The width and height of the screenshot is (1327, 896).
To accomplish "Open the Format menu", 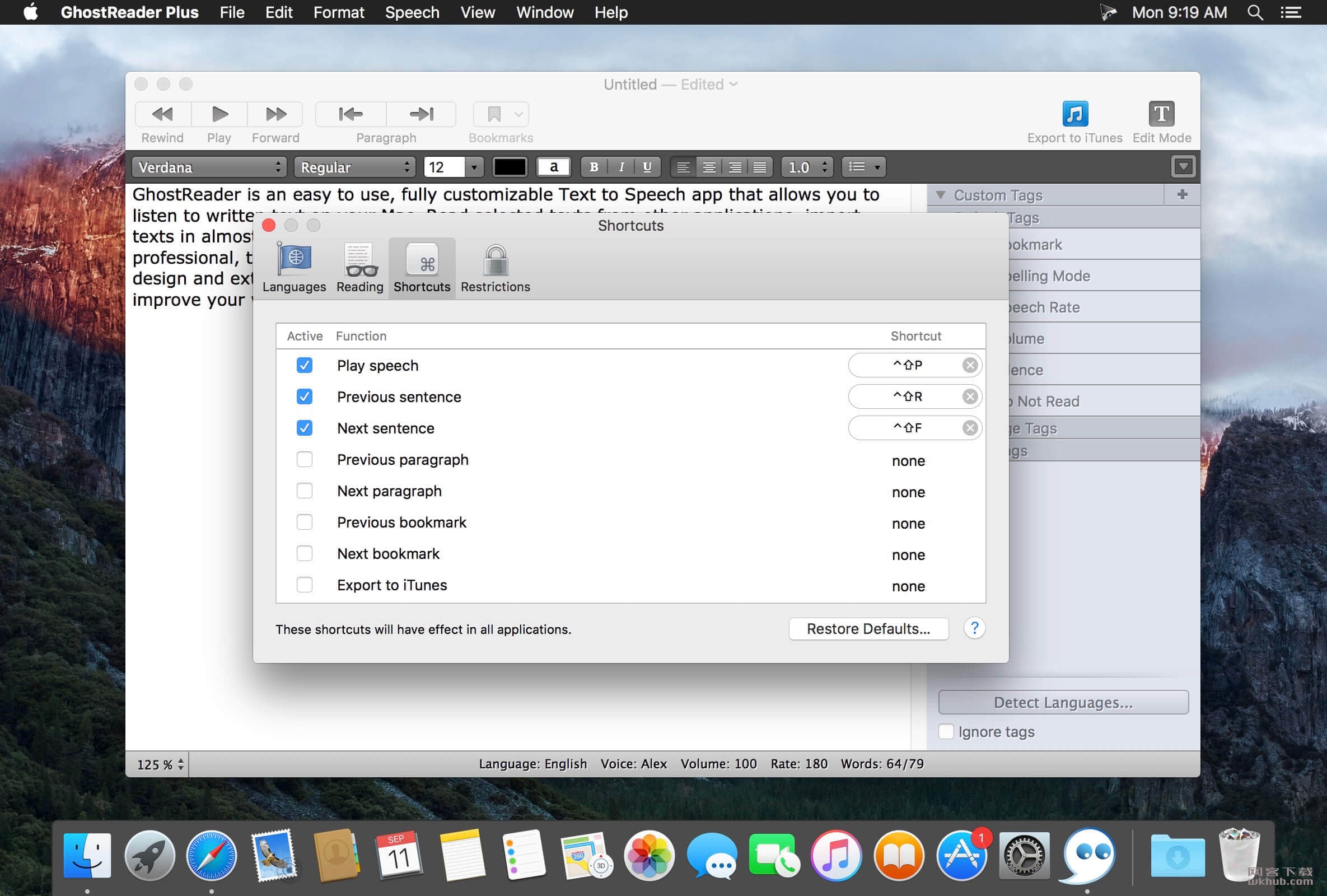I will point(339,12).
